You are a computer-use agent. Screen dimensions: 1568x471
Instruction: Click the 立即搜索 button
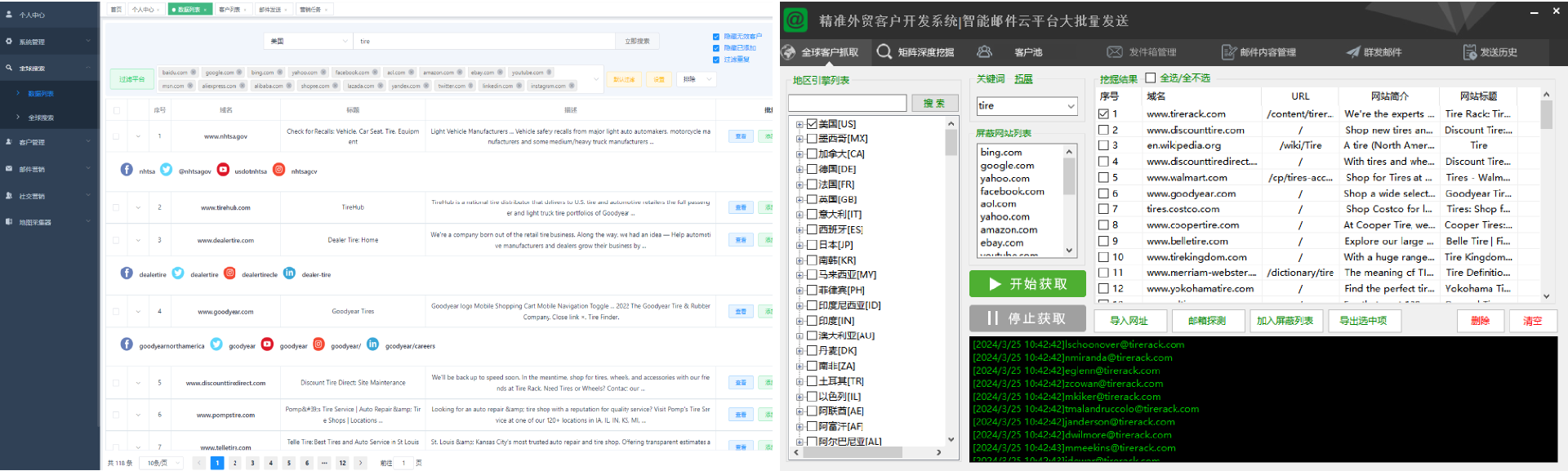(x=638, y=41)
